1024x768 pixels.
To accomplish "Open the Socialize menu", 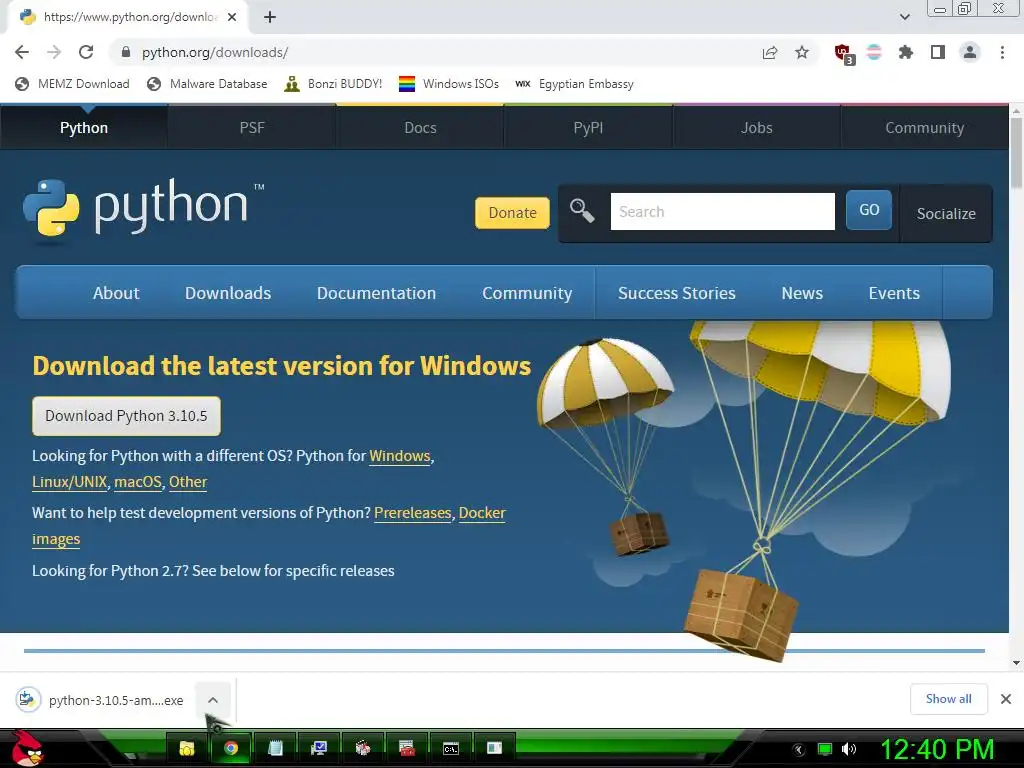I will [x=946, y=214].
